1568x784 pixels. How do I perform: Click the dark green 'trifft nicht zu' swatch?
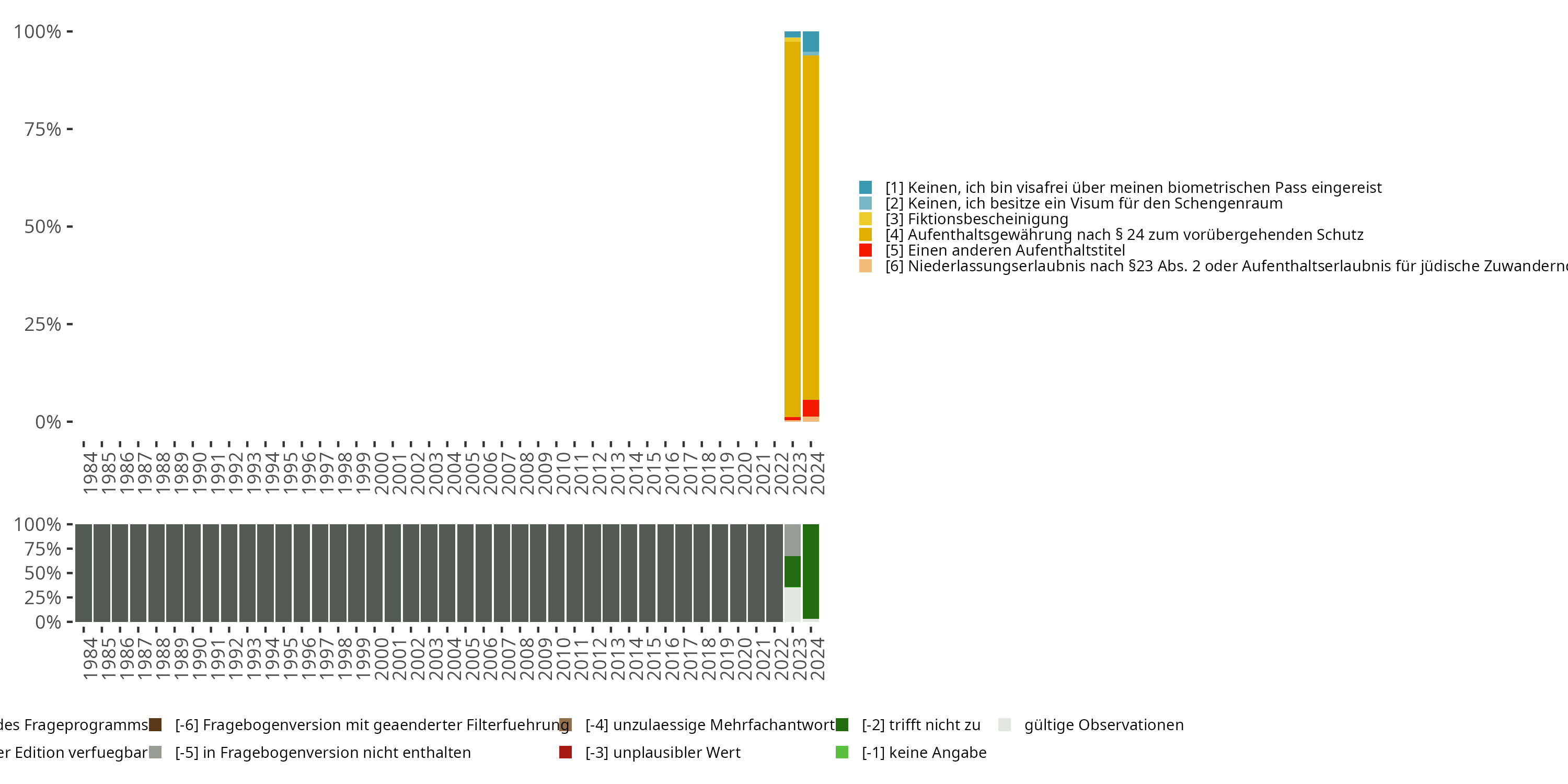tap(842, 724)
